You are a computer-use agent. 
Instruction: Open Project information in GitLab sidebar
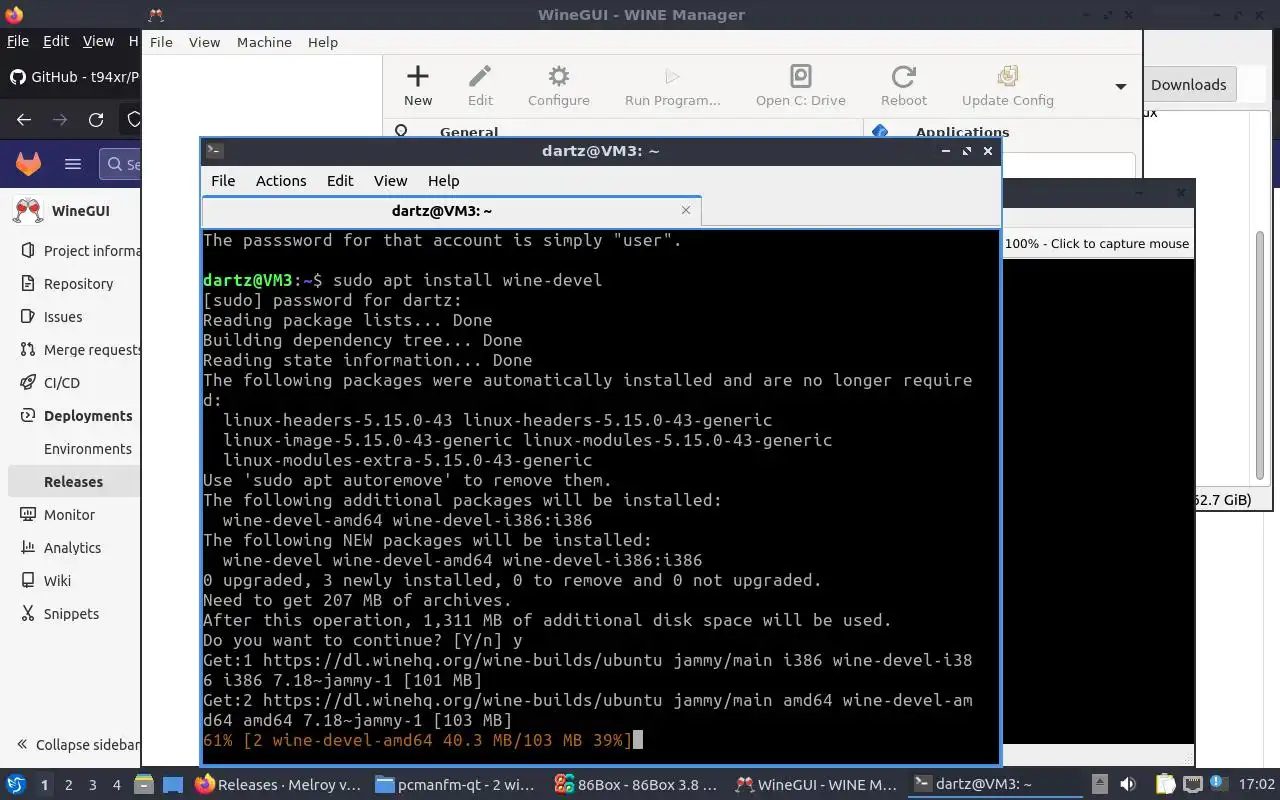coord(82,251)
